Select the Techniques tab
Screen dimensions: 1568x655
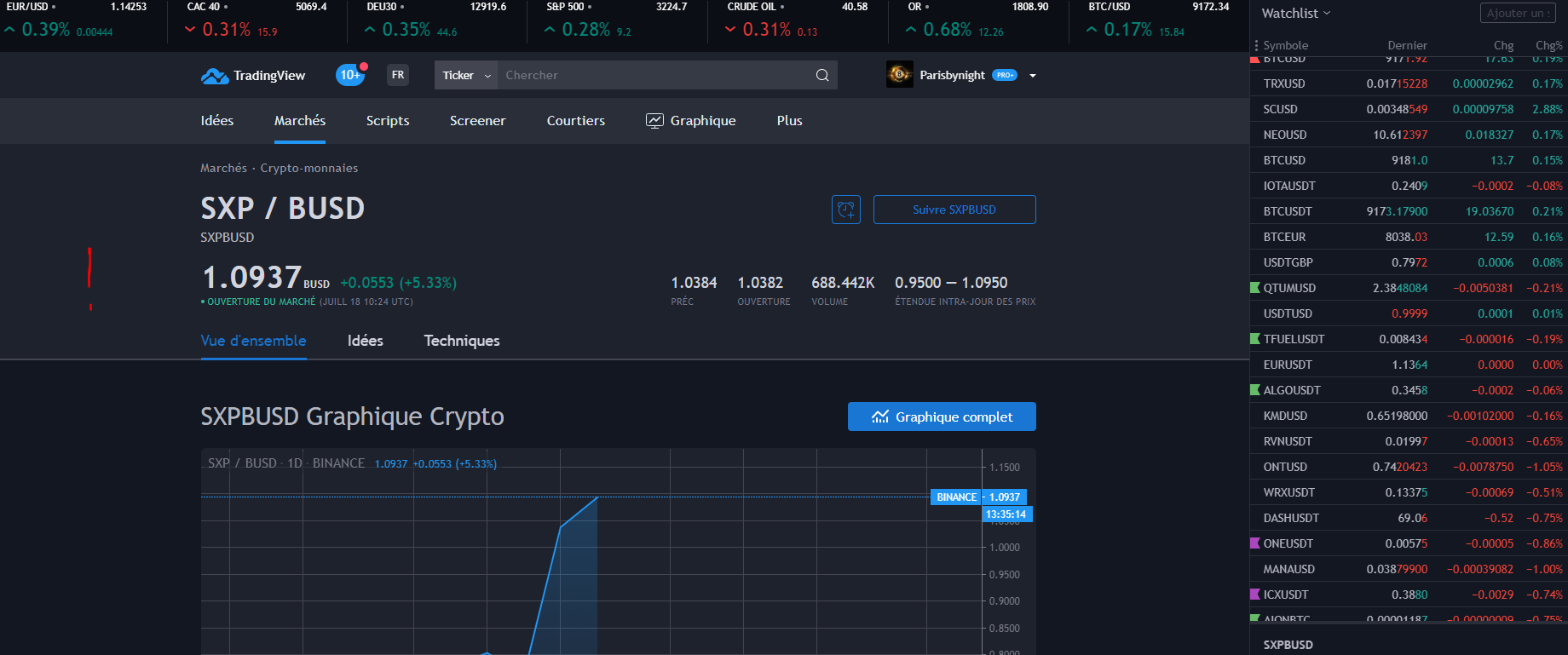[x=462, y=341]
